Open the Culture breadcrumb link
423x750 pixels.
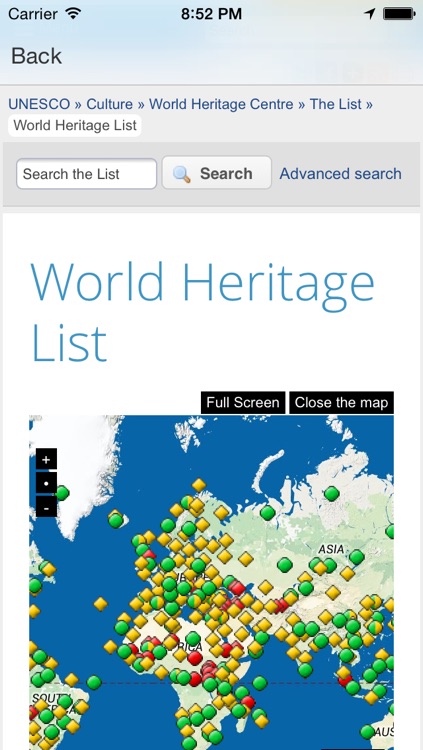110,104
